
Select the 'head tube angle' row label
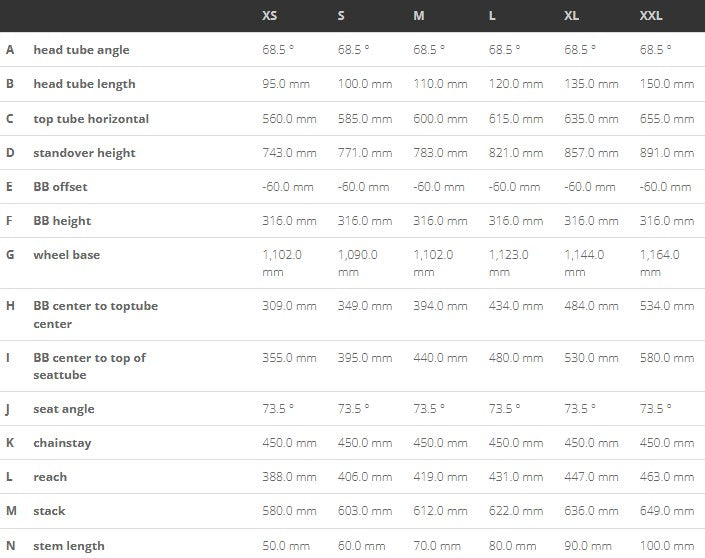click(x=81, y=50)
